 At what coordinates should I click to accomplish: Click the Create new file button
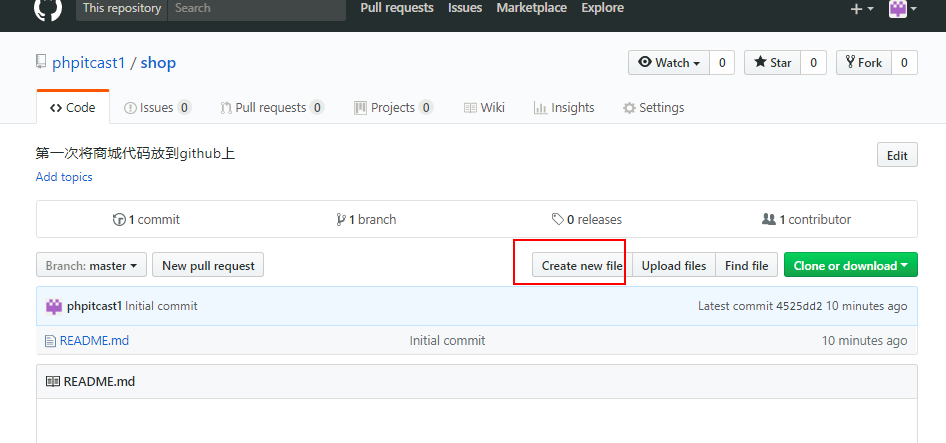click(x=581, y=266)
